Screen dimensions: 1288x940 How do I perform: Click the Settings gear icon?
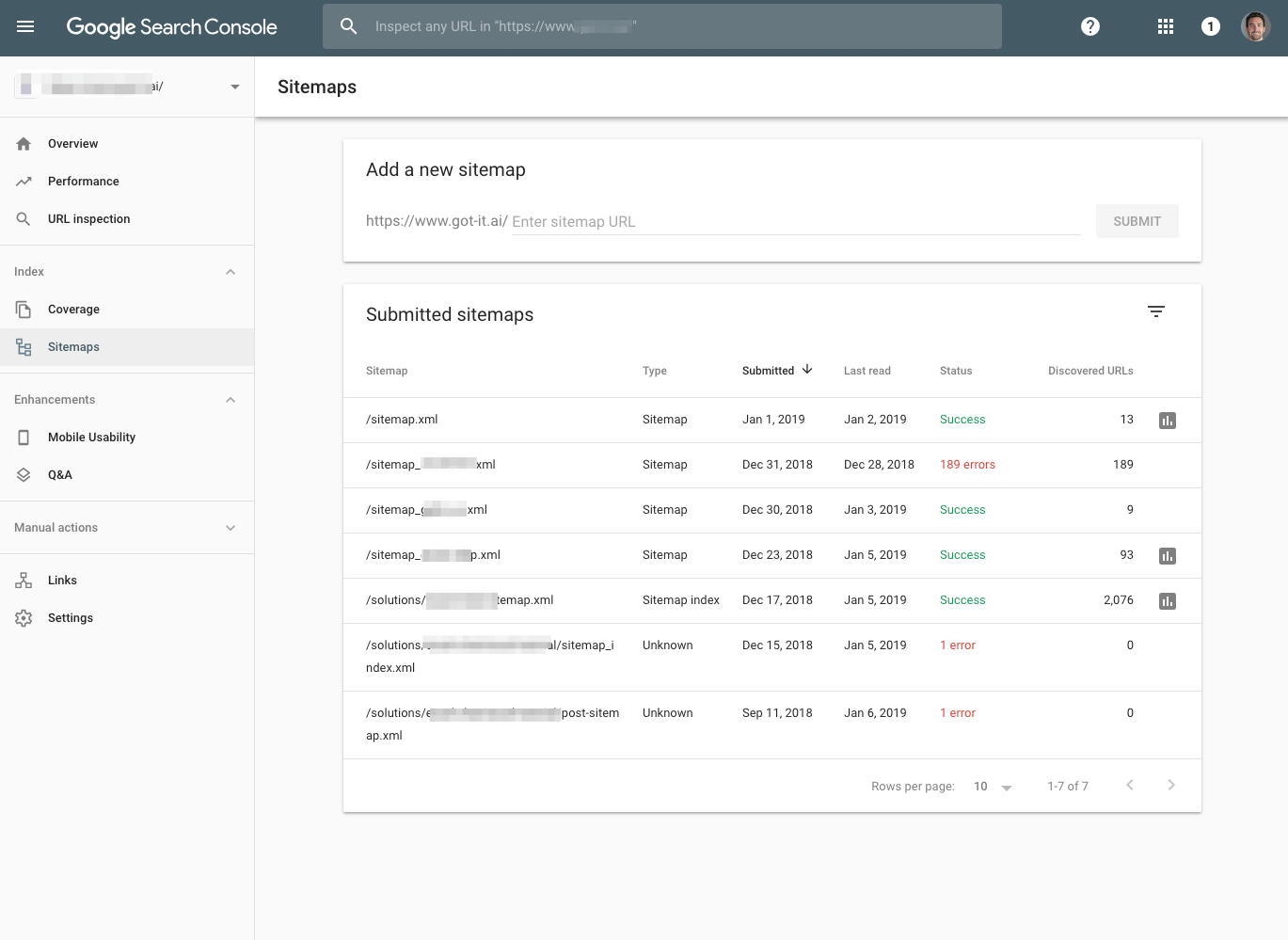point(24,618)
